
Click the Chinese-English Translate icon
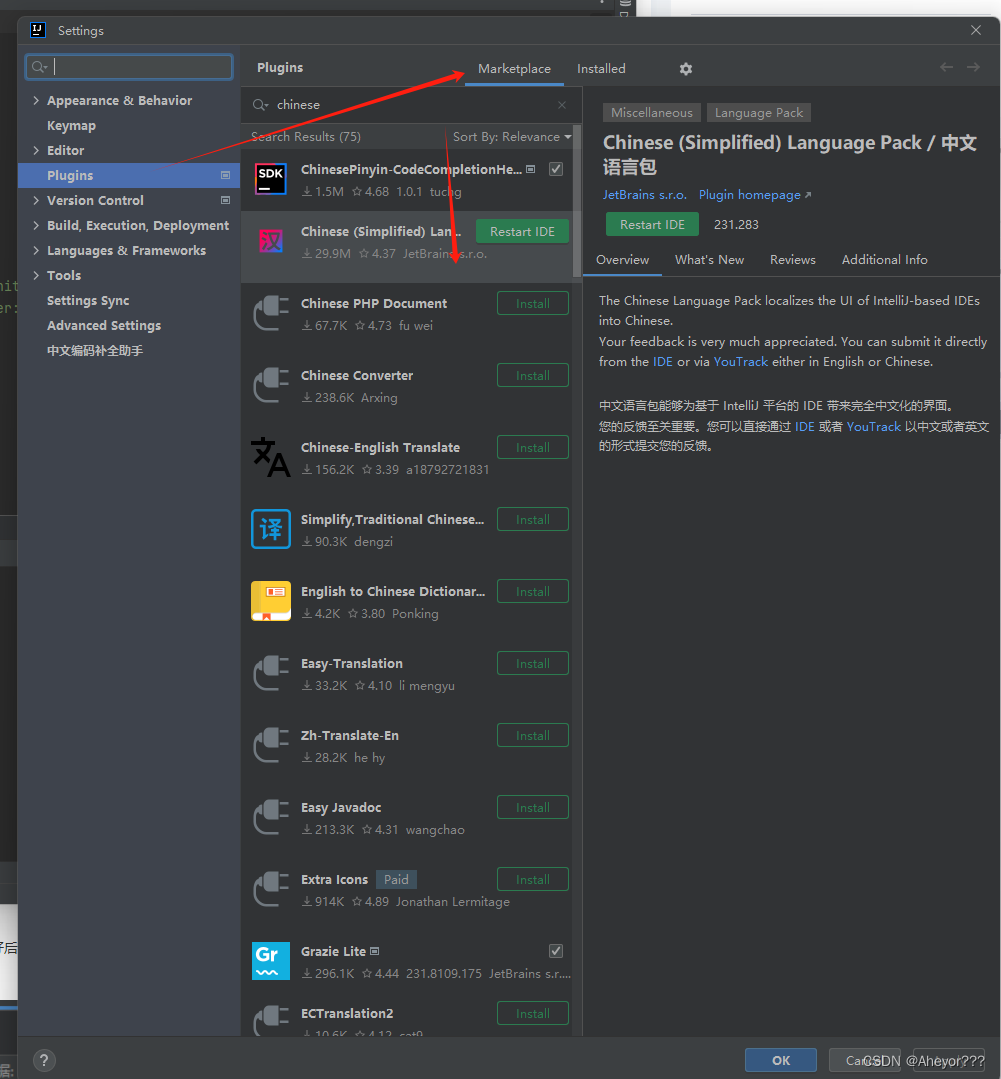click(x=270, y=458)
